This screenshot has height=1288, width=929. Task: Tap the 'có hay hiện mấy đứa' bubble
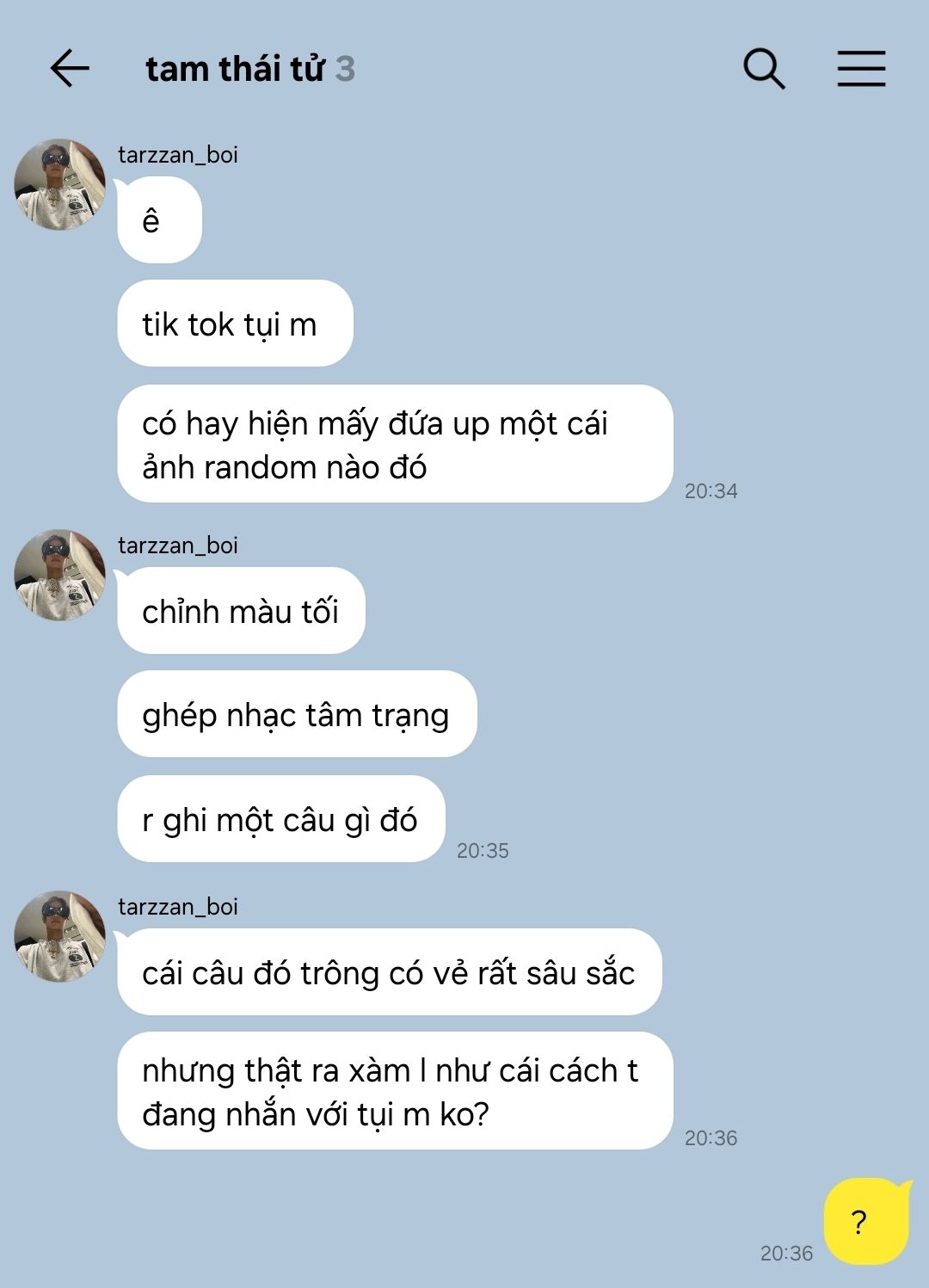coord(395,444)
